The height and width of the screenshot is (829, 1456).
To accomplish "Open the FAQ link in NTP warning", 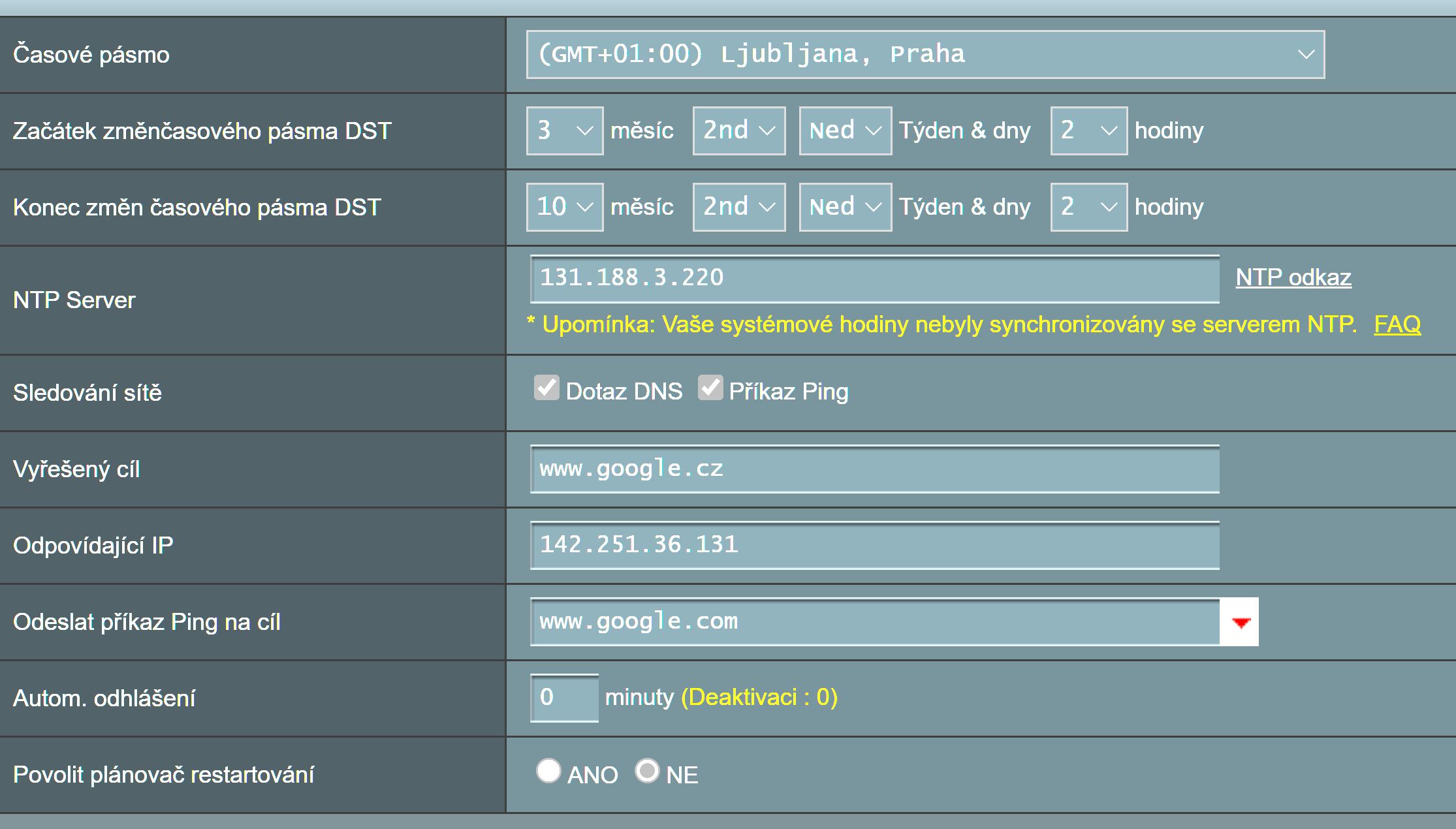I will tap(1397, 324).
